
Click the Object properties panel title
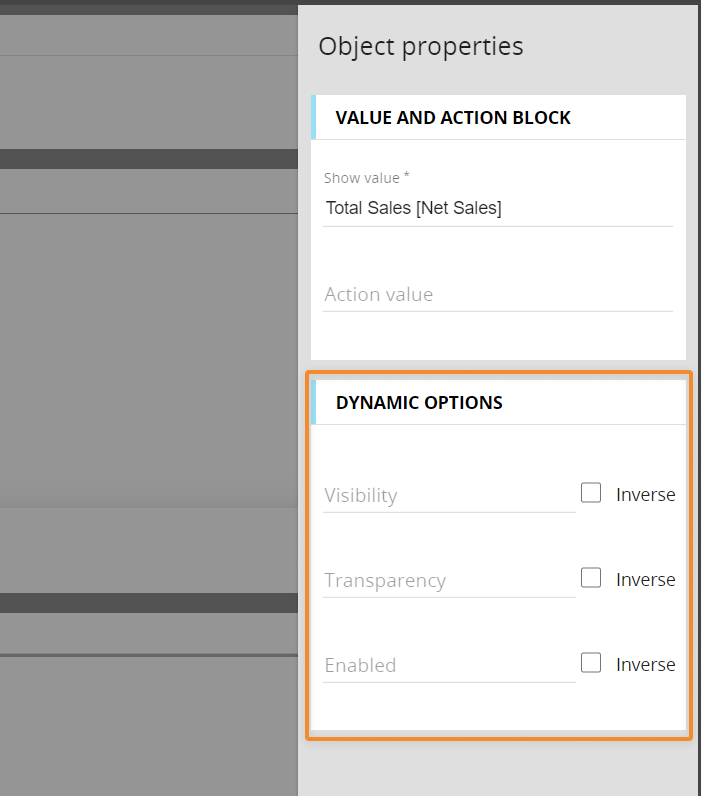point(421,47)
